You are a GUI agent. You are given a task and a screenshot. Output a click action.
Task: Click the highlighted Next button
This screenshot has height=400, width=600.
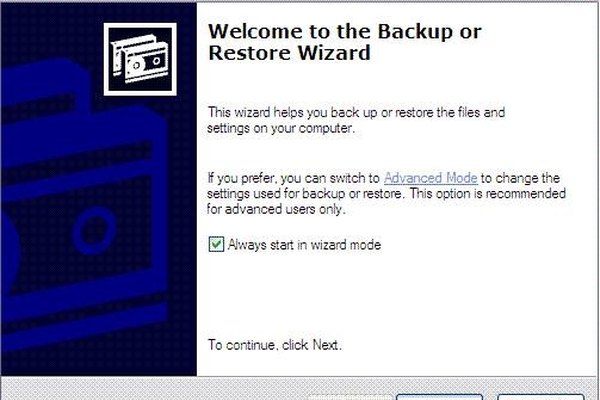pos(439,397)
